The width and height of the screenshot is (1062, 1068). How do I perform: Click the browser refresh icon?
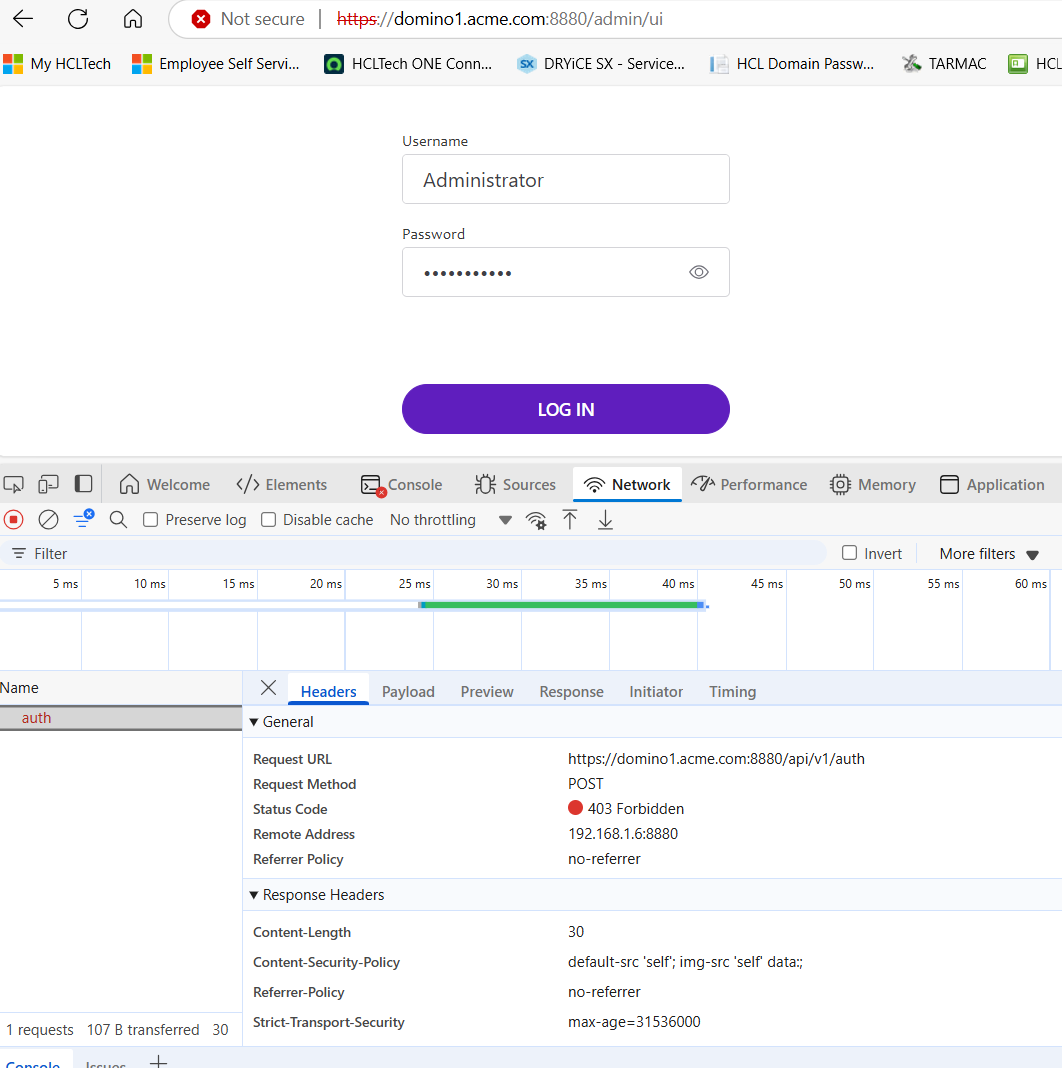(x=78, y=19)
